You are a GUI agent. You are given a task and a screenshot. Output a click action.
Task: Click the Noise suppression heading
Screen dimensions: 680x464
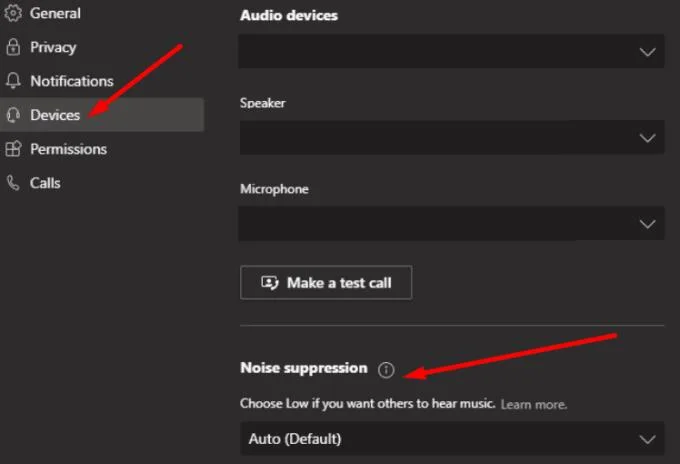click(304, 368)
